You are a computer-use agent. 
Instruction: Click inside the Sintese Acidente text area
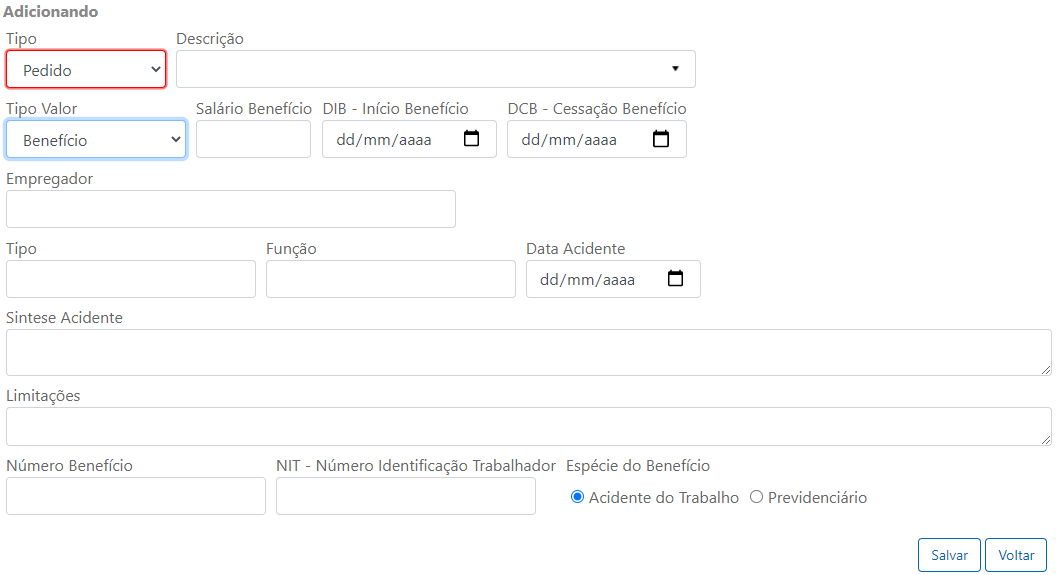529,352
